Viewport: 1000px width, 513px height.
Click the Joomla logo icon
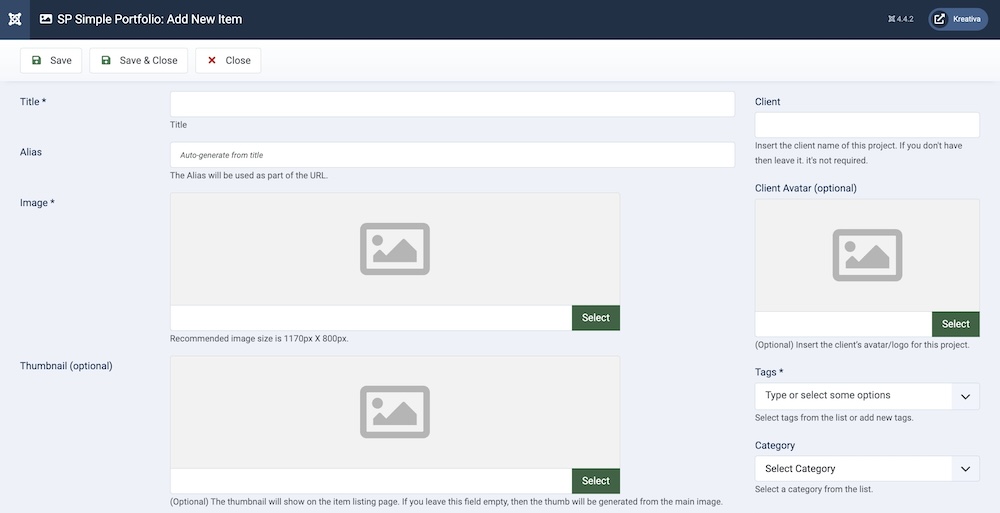[14, 19]
